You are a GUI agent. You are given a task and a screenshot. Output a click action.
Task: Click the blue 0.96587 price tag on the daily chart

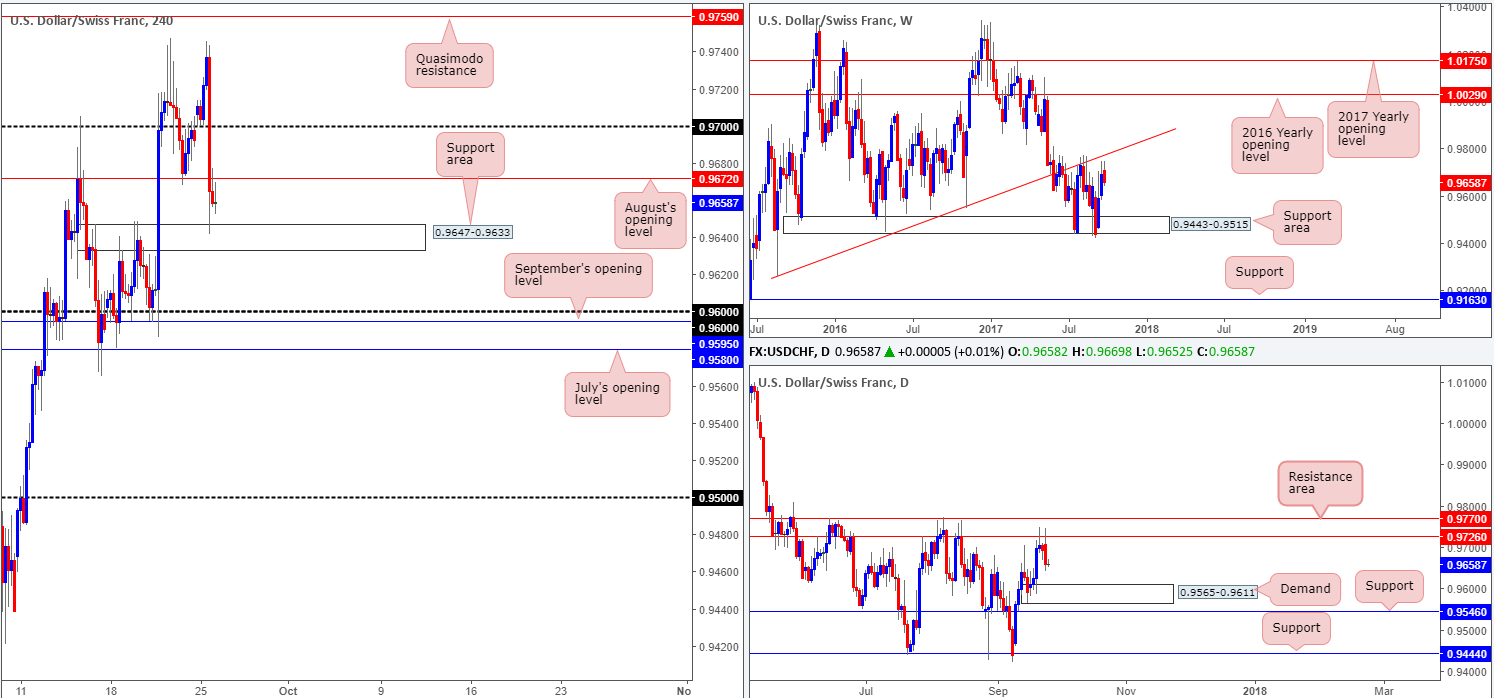1465,566
